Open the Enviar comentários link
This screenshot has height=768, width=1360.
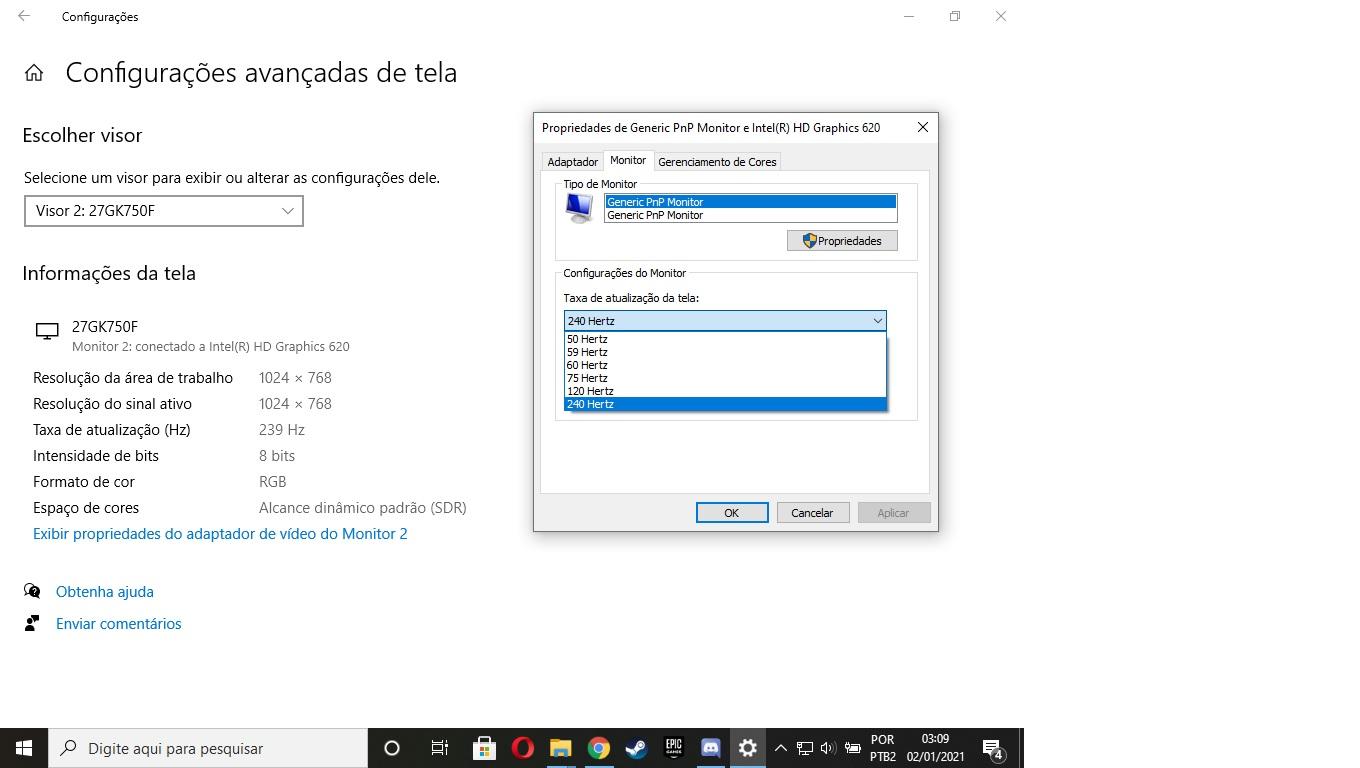pyautogui.click(x=119, y=624)
